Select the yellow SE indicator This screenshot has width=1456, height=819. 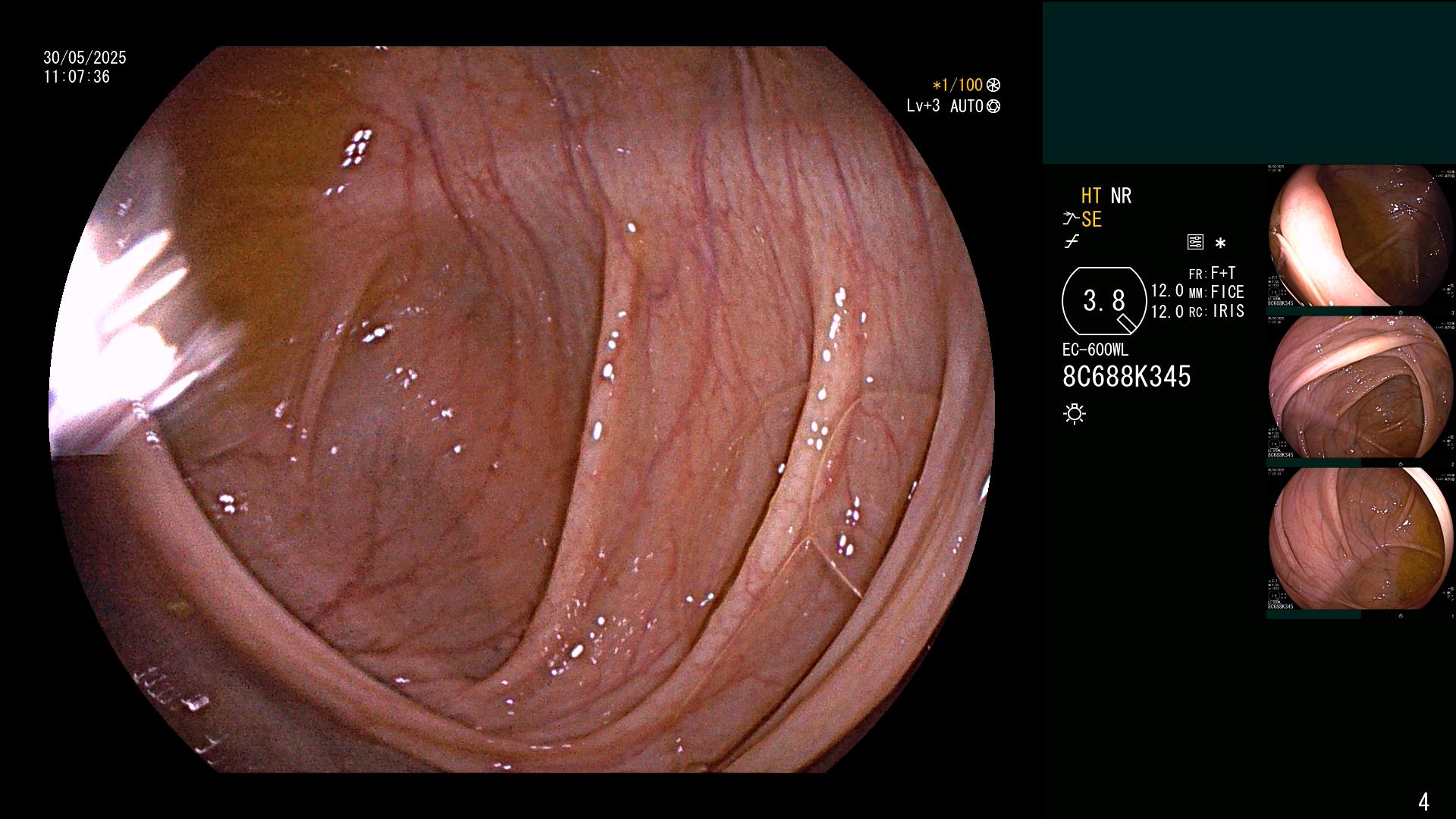pos(1091,219)
